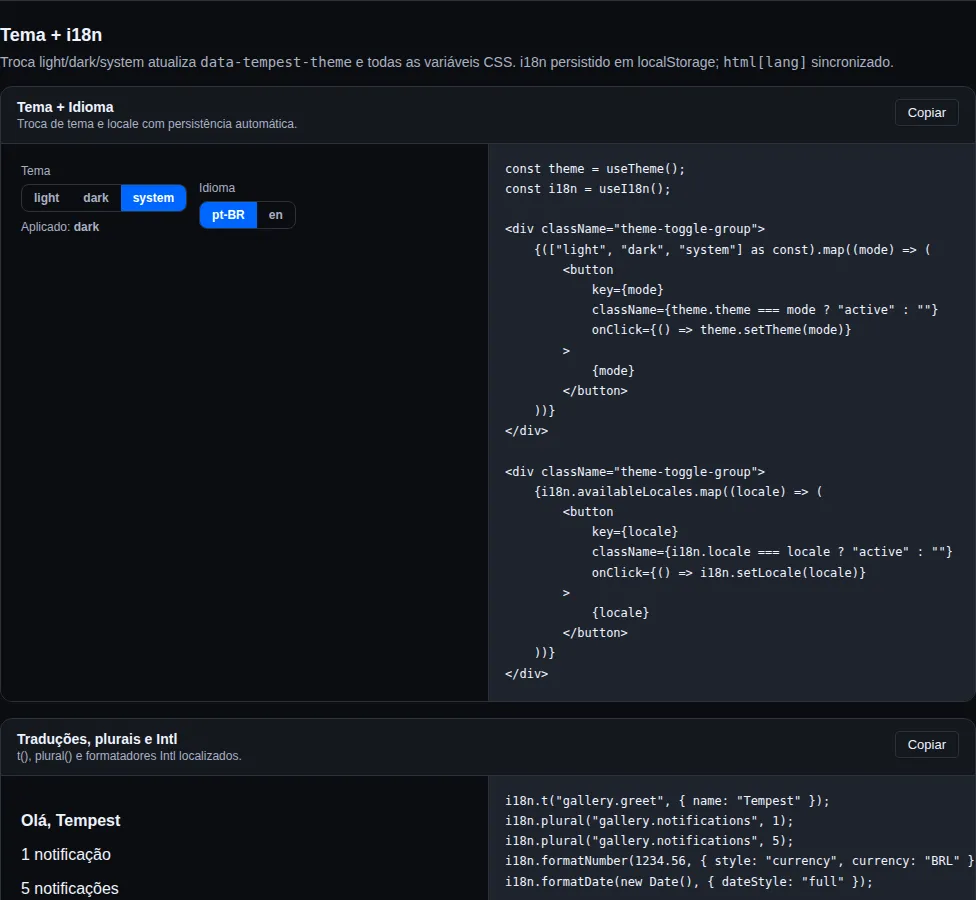Click the onClick theme.setTheme(mode) code line

721,330
